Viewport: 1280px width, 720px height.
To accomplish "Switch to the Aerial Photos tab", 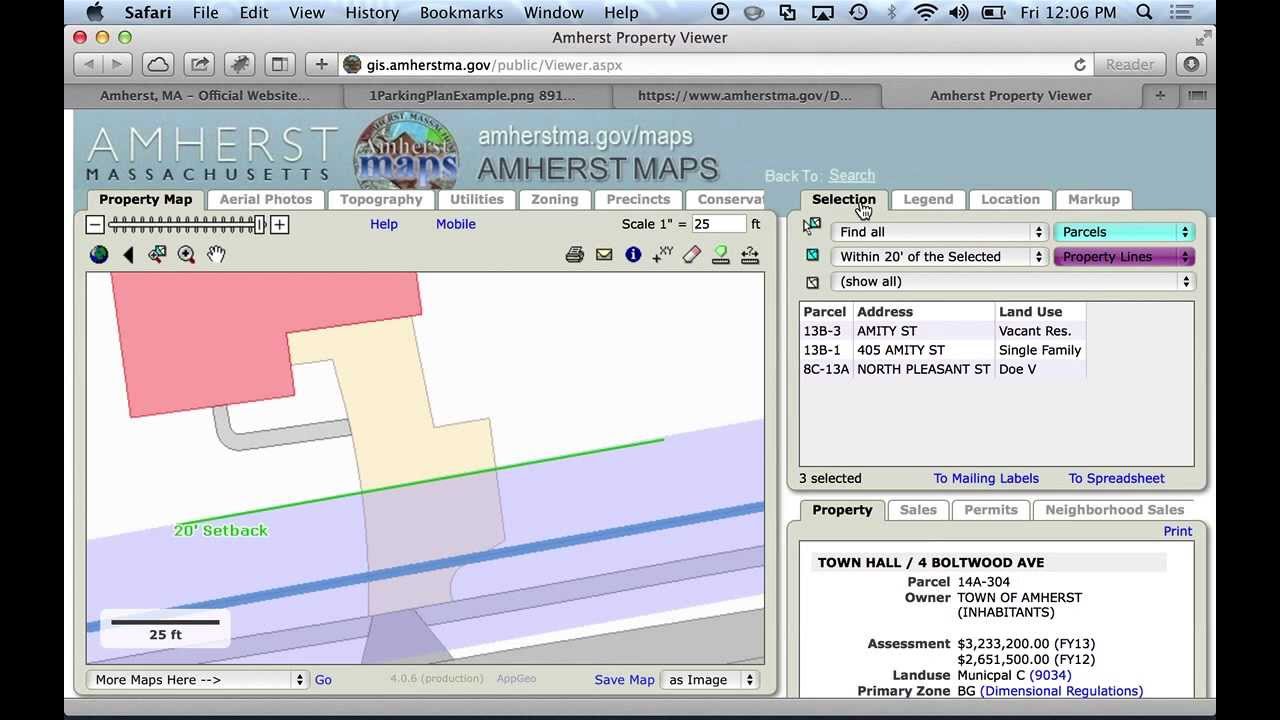I will [x=266, y=199].
